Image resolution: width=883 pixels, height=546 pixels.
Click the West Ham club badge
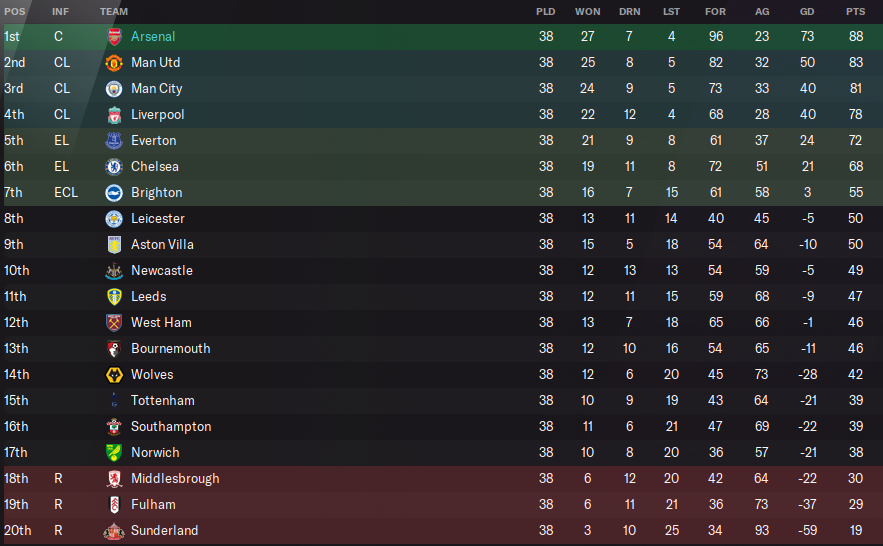click(114, 323)
